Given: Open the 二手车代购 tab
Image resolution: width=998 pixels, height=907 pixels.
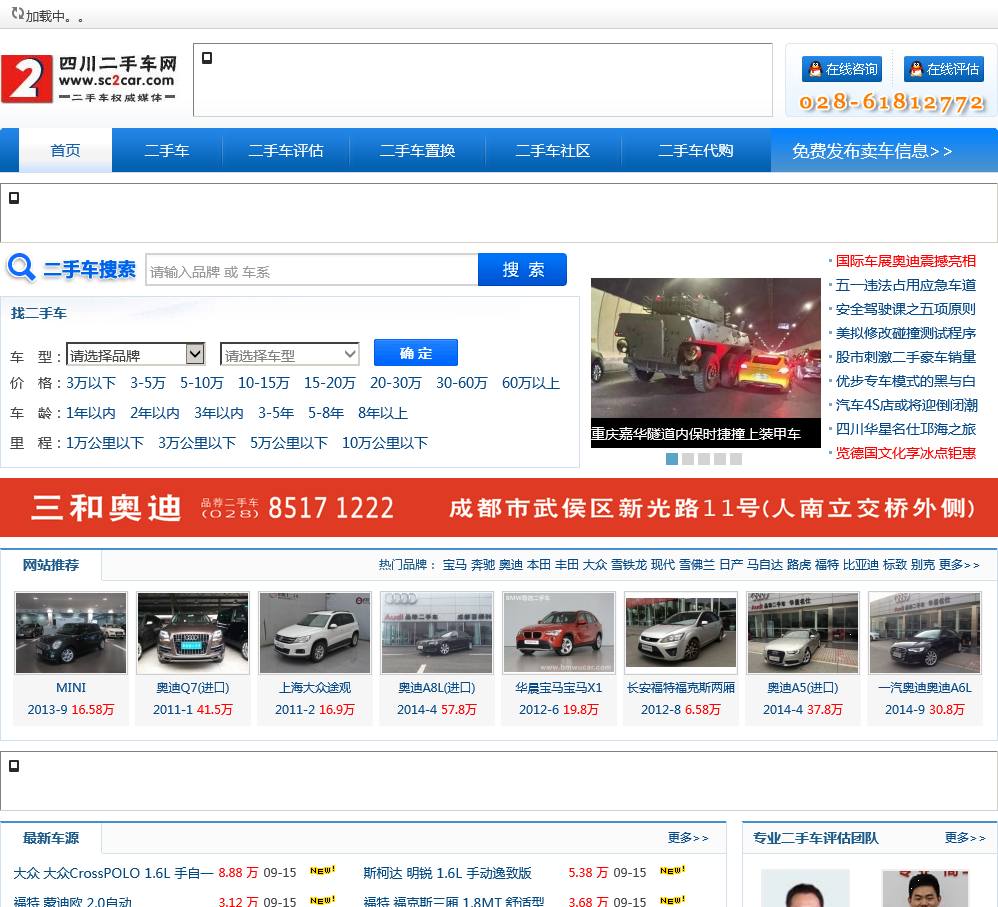Looking at the screenshot, I should [x=696, y=150].
